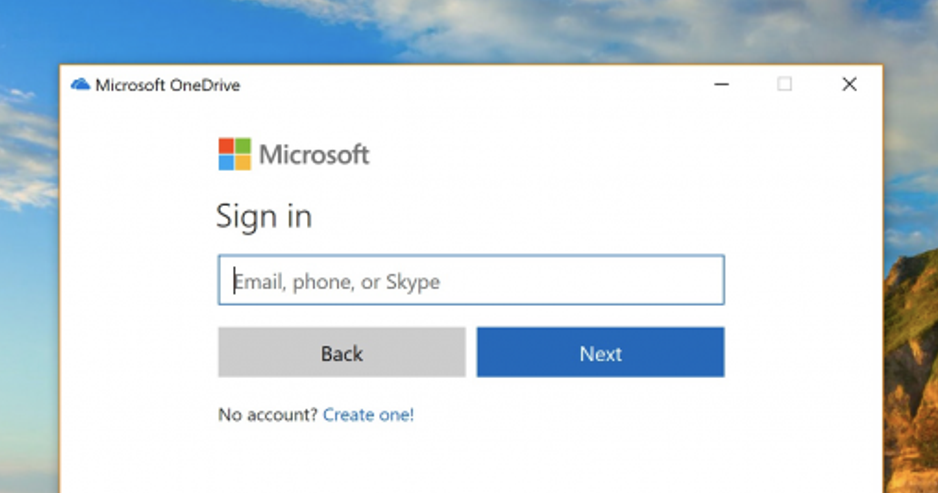The height and width of the screenshot is (493, 938).
Task: Click the 'Microsoft OneDrive' window title
Action: (x=168, y=85)
